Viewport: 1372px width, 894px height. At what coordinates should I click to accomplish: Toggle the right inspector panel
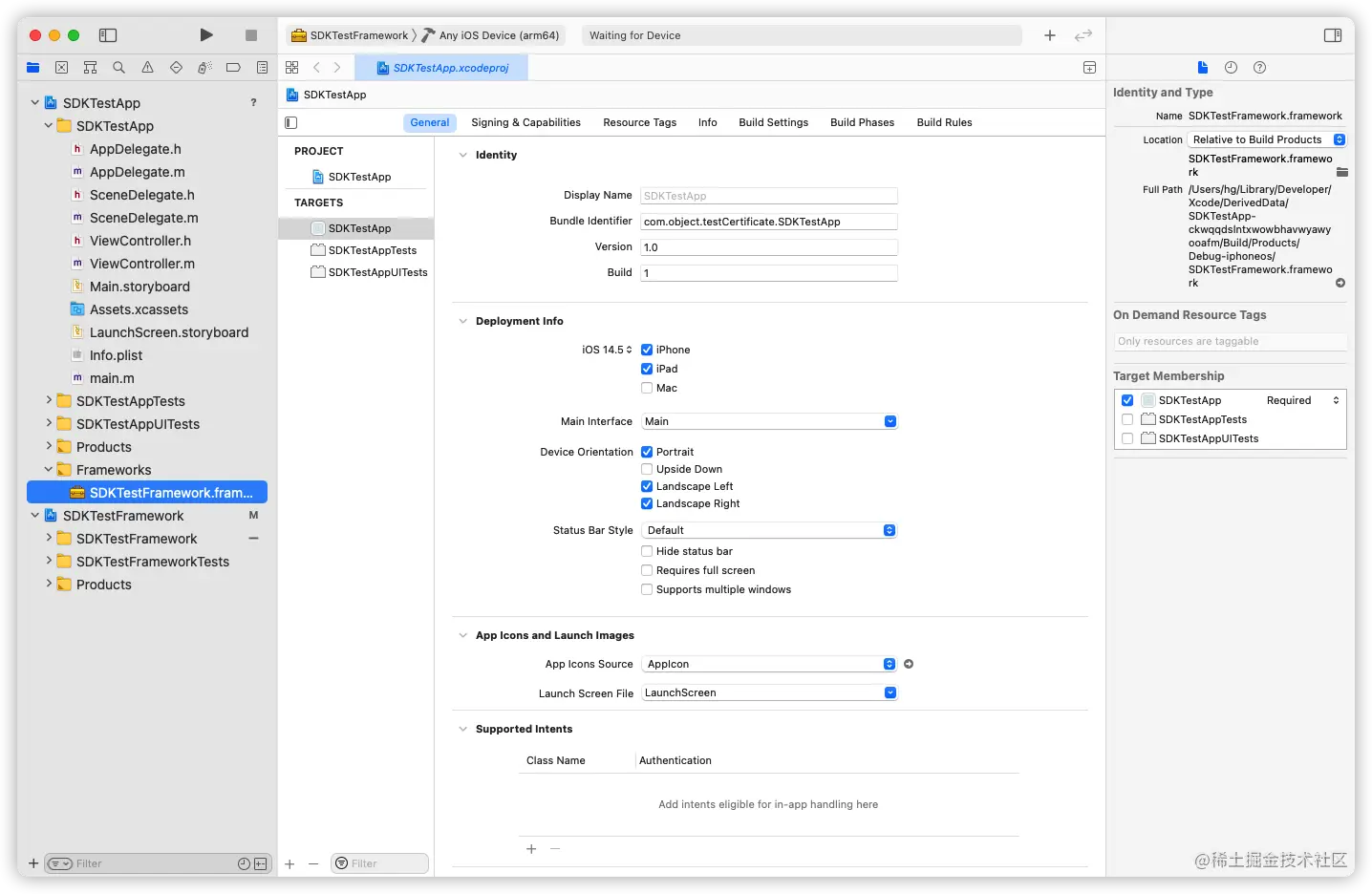[x=1333, y=35]
